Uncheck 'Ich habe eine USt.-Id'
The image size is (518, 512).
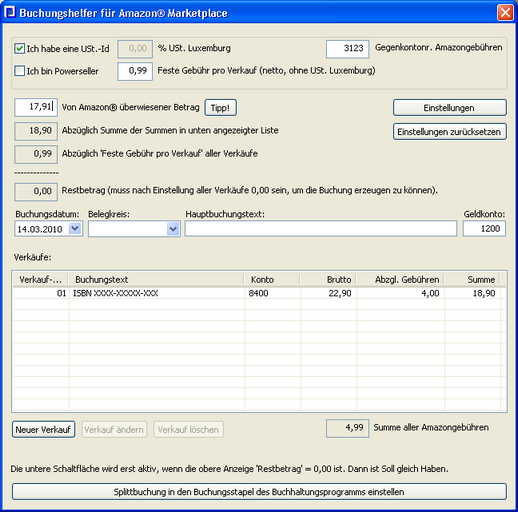(x=19, y=49)
